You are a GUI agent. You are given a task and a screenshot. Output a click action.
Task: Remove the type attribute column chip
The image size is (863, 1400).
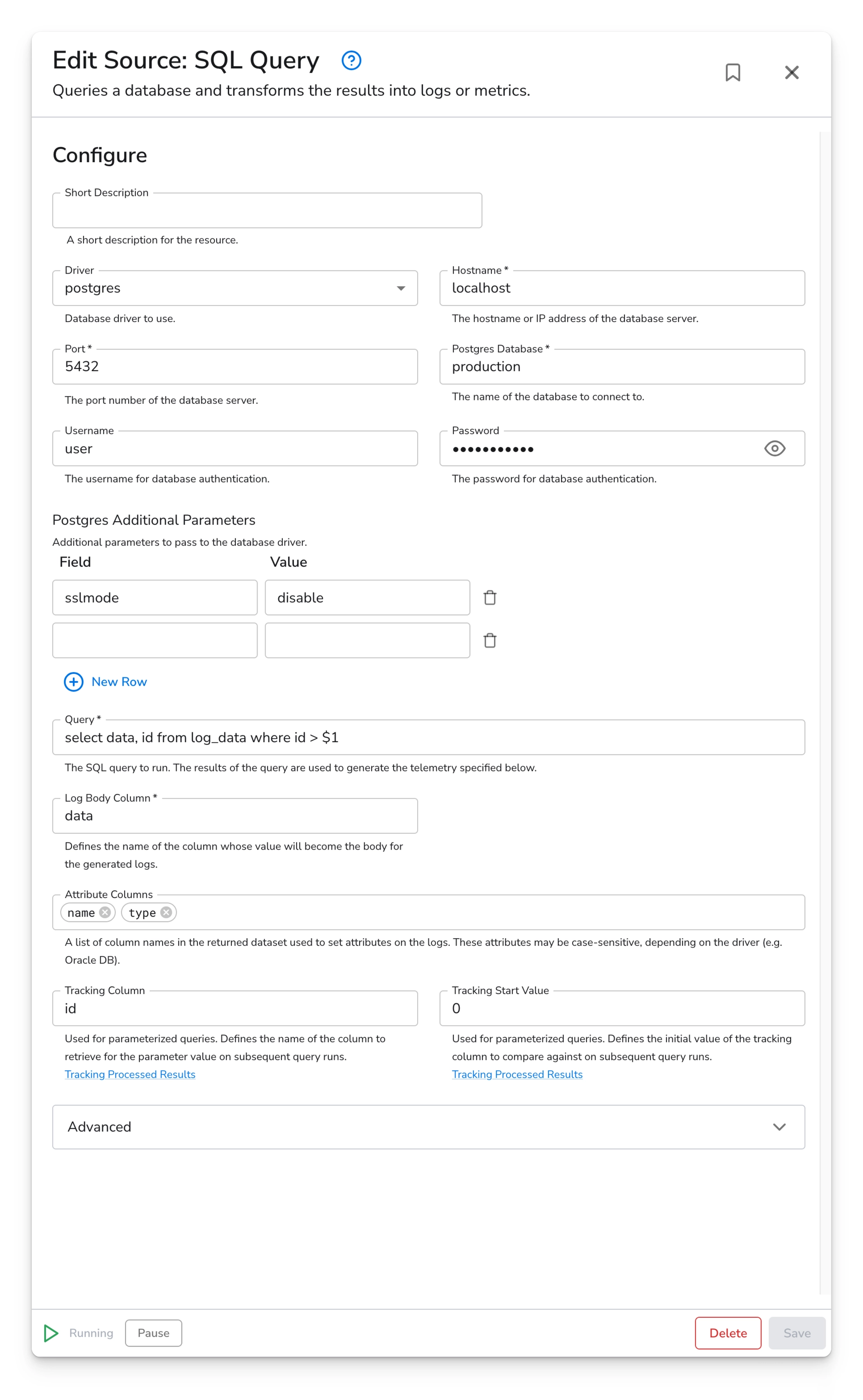166,912
